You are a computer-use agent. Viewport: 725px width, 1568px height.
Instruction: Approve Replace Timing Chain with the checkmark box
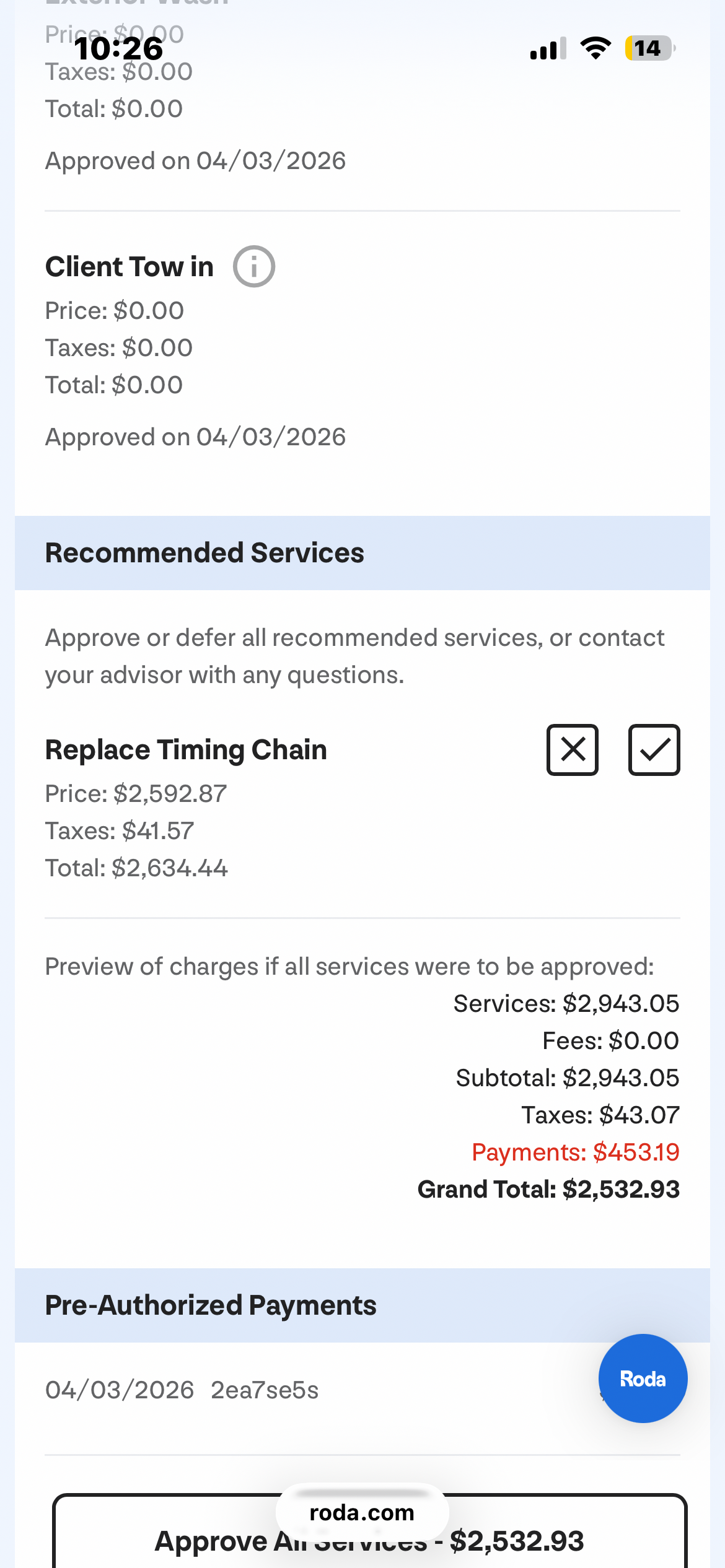coord(654,750)
